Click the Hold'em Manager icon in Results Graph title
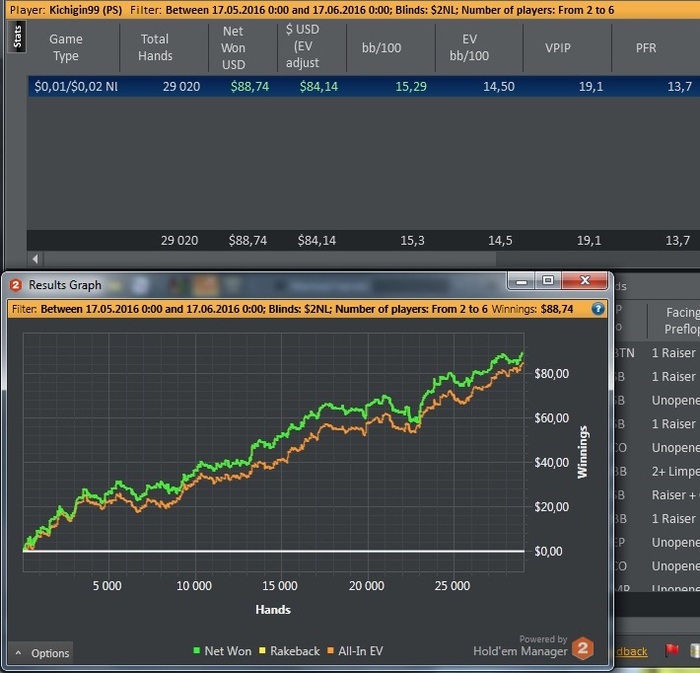The image size is (700, 673). pyautogui.click(x=16, y=285)
